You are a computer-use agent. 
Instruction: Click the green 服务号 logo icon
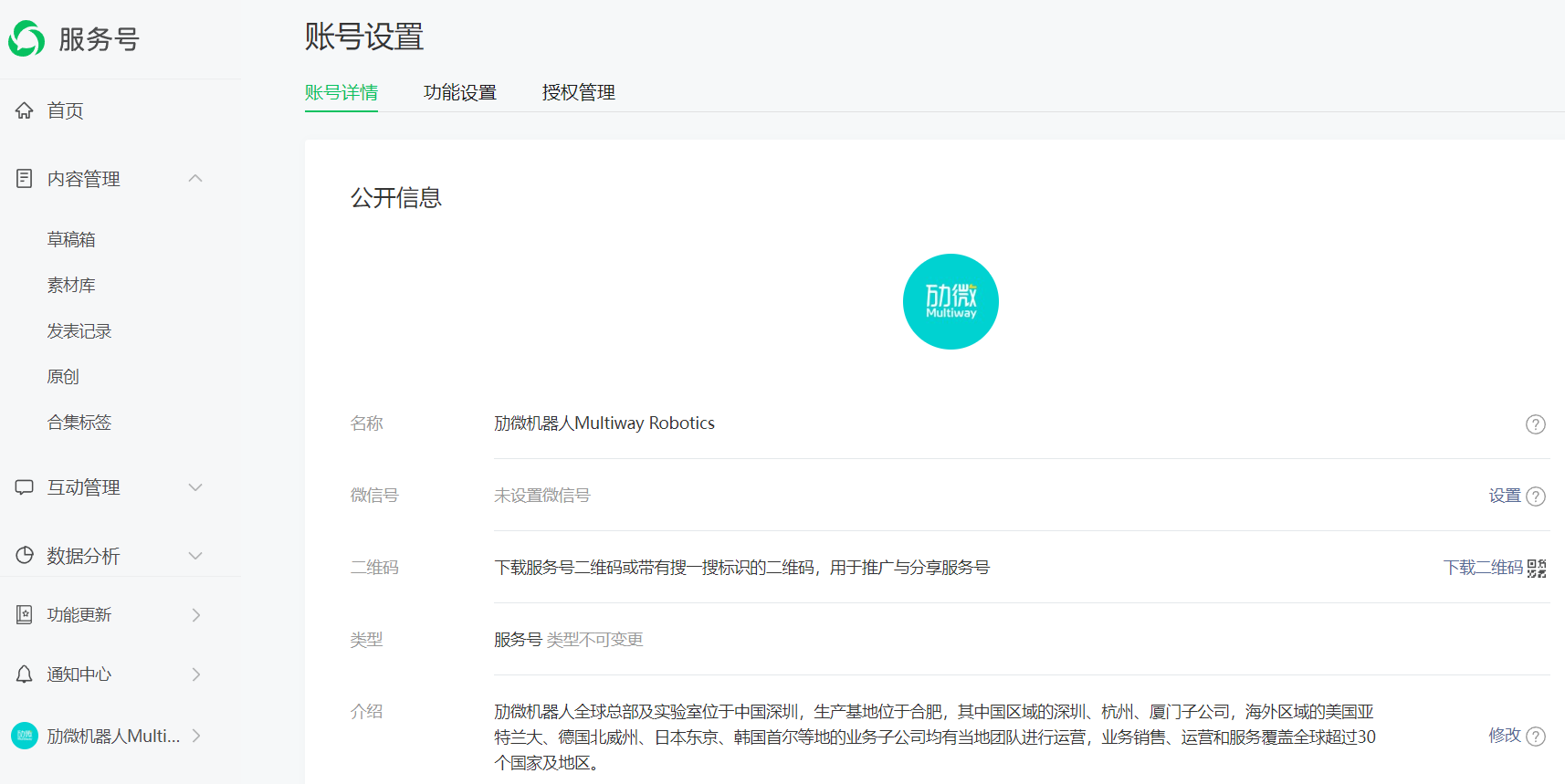[26, 38]
